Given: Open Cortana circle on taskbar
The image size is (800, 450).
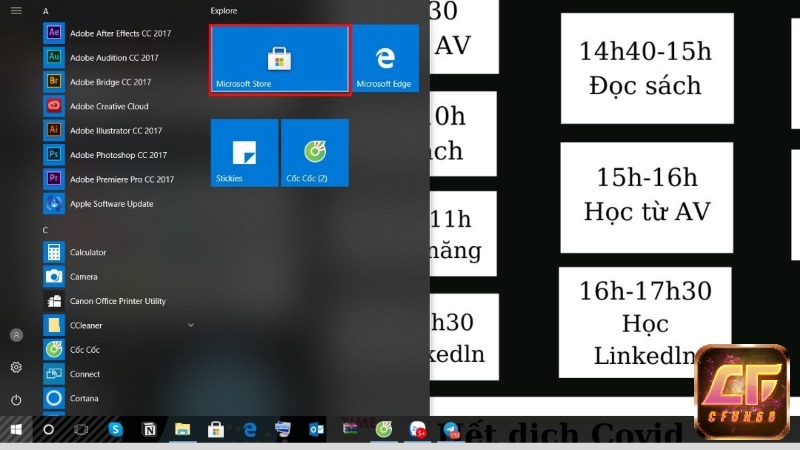Looking at the screenshot, I should 48,430.
